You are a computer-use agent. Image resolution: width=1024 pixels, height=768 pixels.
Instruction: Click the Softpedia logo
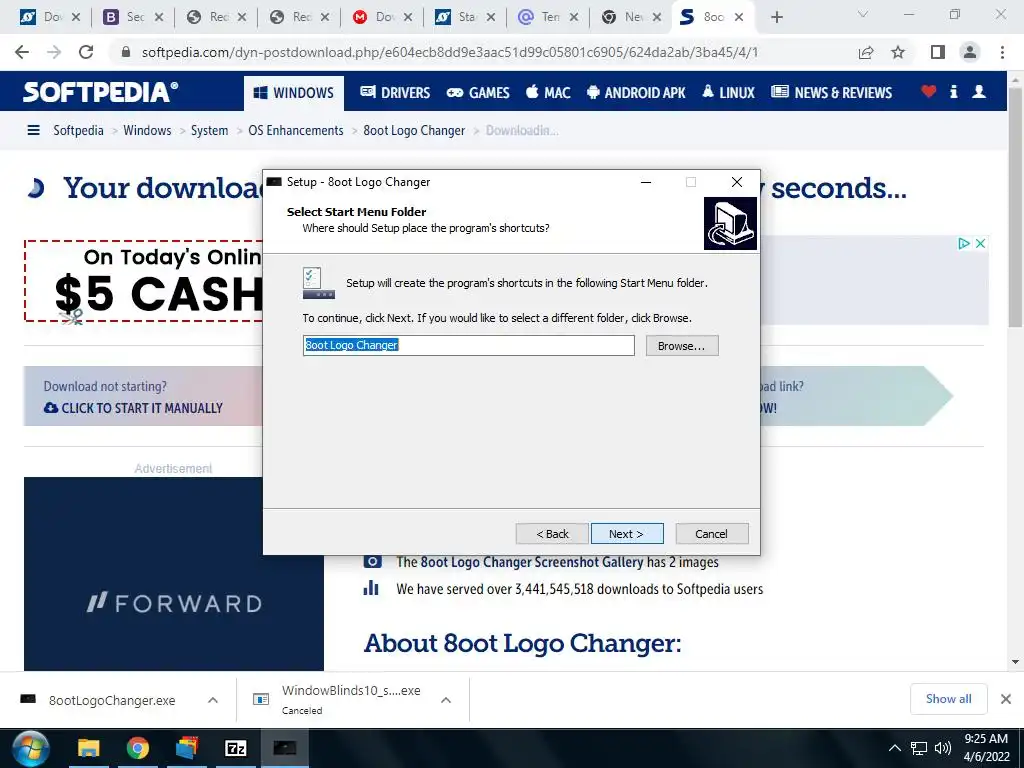pyautogui.click(x=101, y=92)
